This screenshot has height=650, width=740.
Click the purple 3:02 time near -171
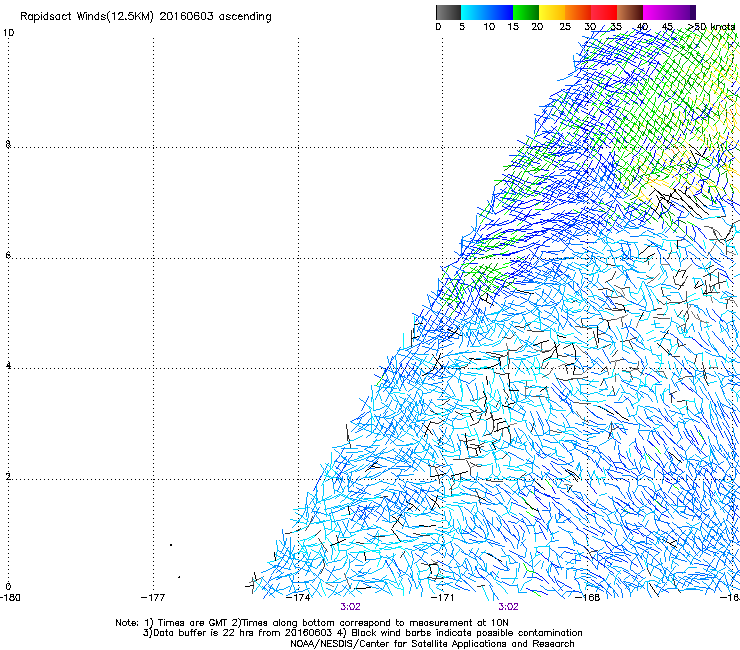click(x=508, y=607)
